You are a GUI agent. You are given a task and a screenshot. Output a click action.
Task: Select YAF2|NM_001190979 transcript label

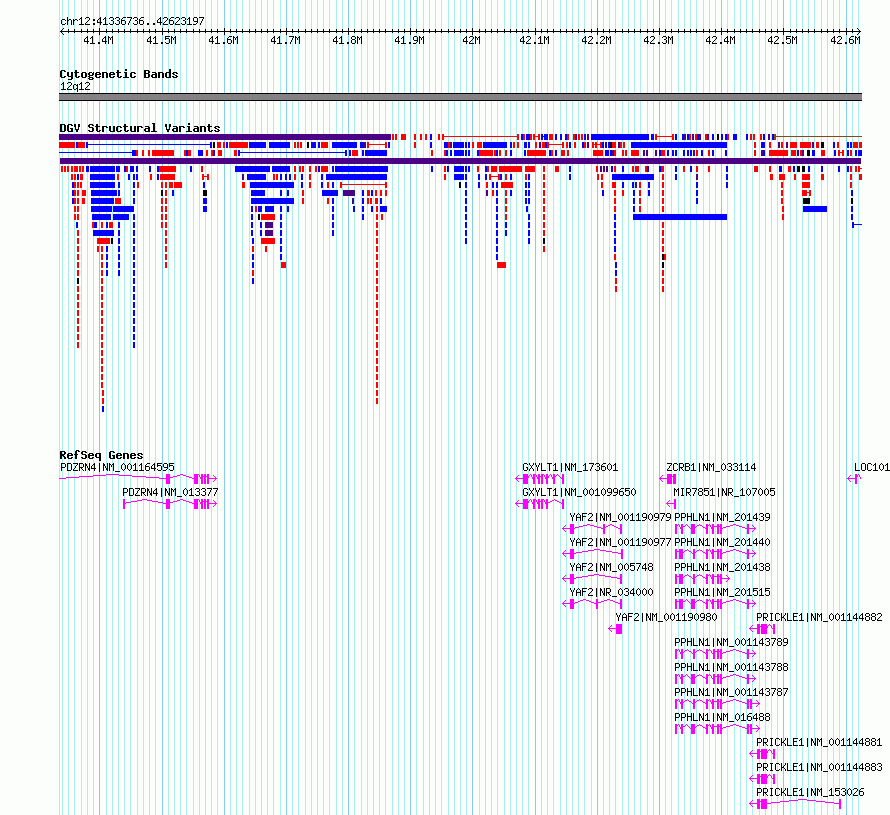tap(620, 517)
